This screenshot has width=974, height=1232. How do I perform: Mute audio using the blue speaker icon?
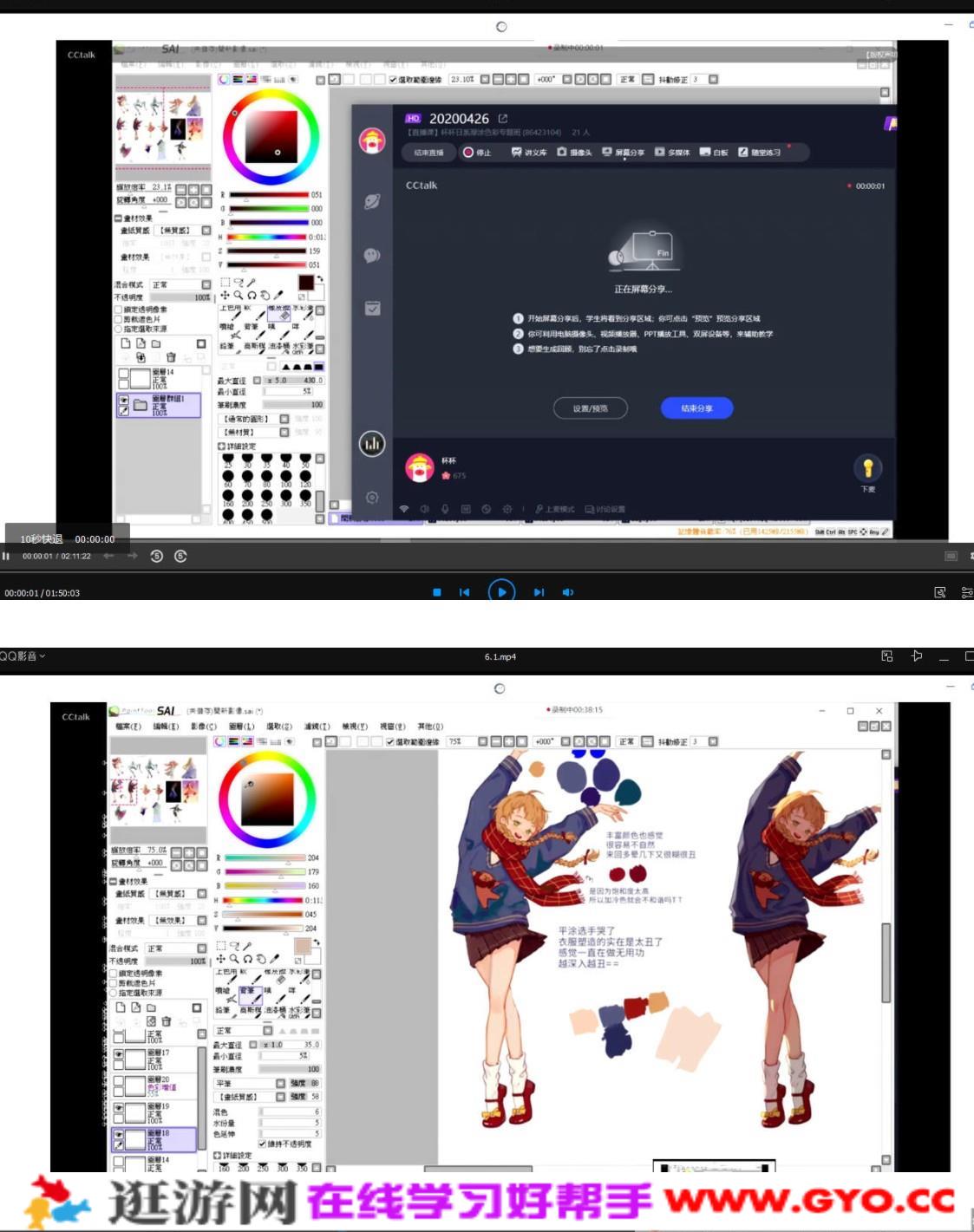(567, 592)
